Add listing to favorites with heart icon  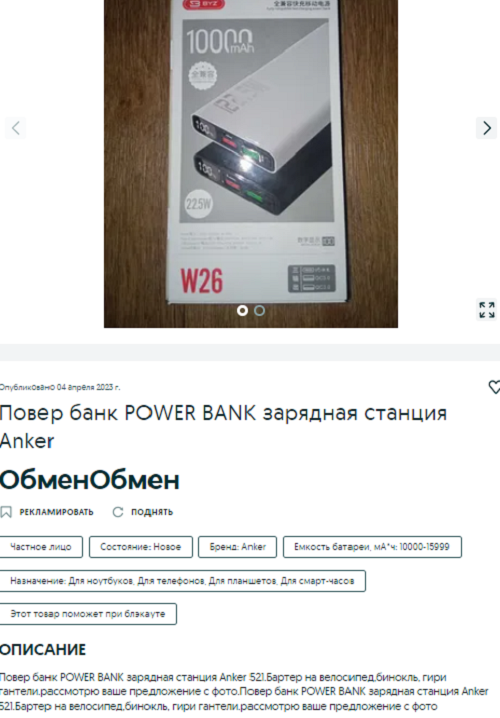pos(494,387)
